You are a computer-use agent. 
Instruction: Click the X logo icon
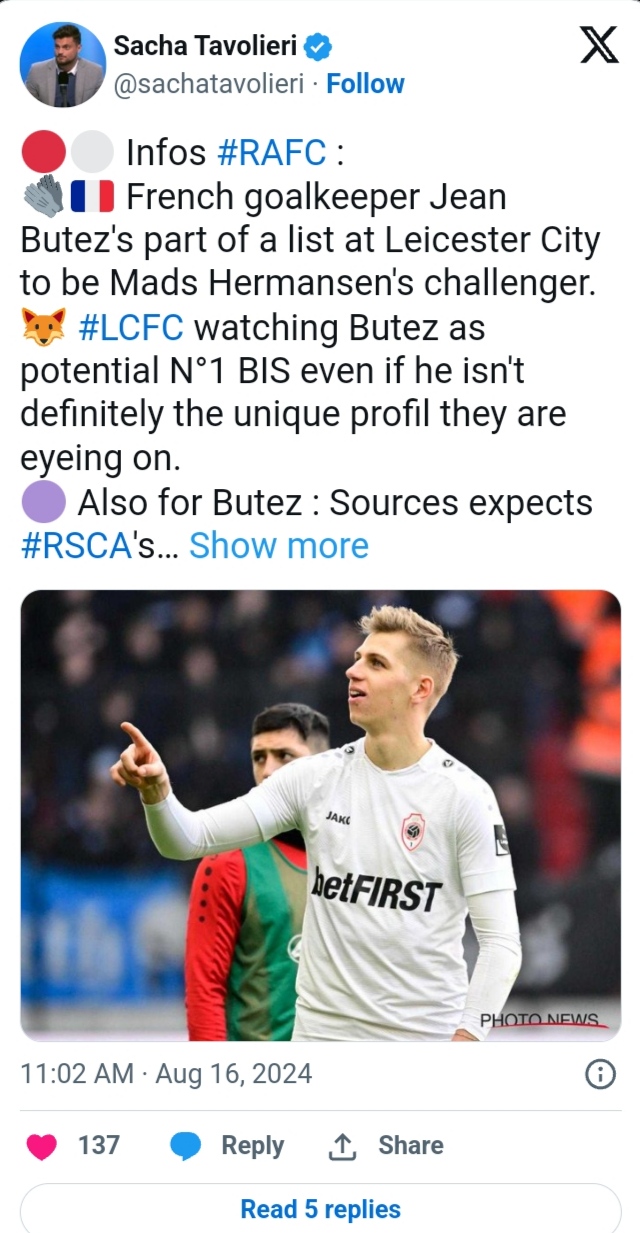coord(599,45)
